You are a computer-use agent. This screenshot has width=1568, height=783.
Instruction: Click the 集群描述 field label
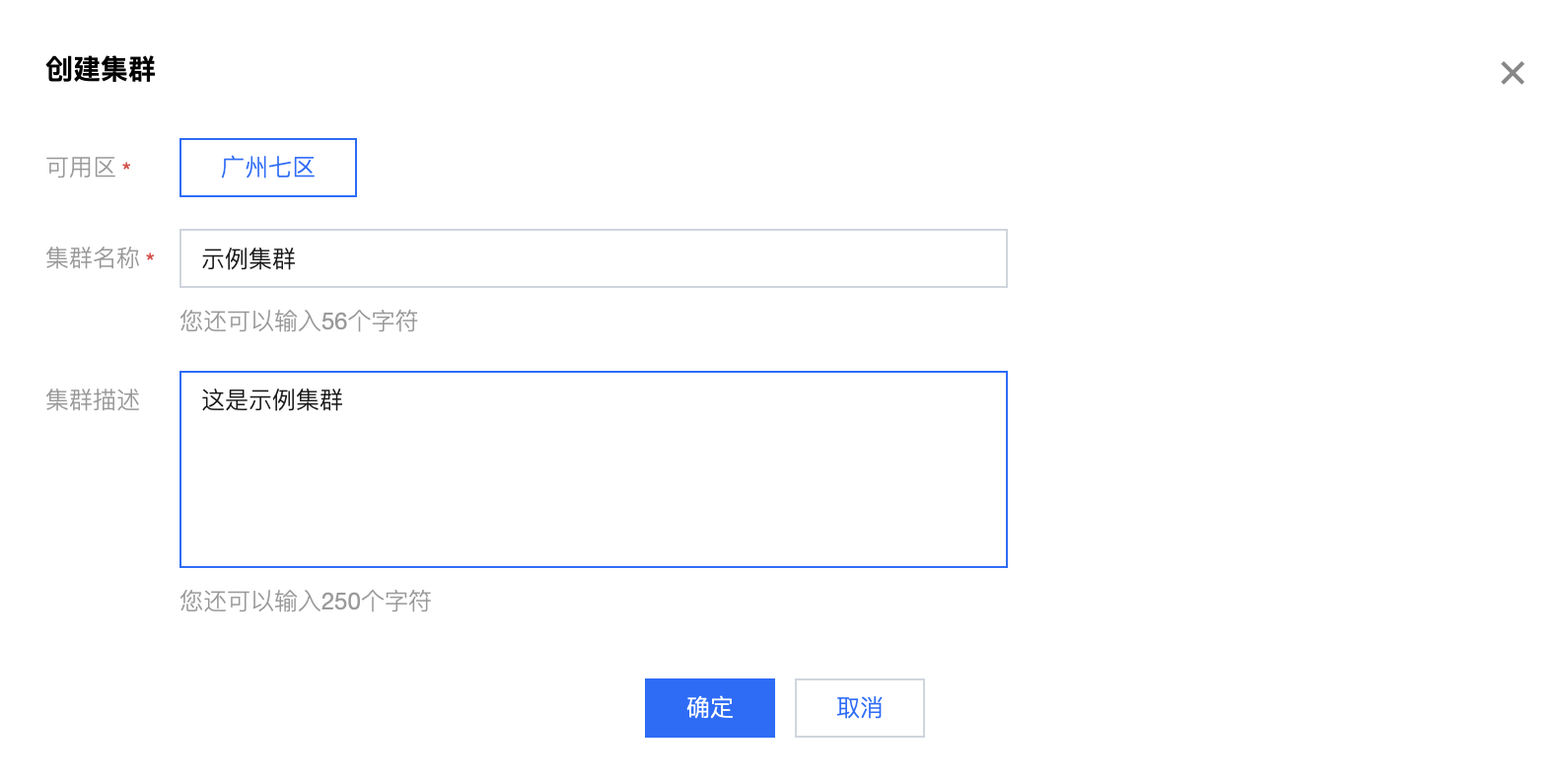tap(93, 400)
